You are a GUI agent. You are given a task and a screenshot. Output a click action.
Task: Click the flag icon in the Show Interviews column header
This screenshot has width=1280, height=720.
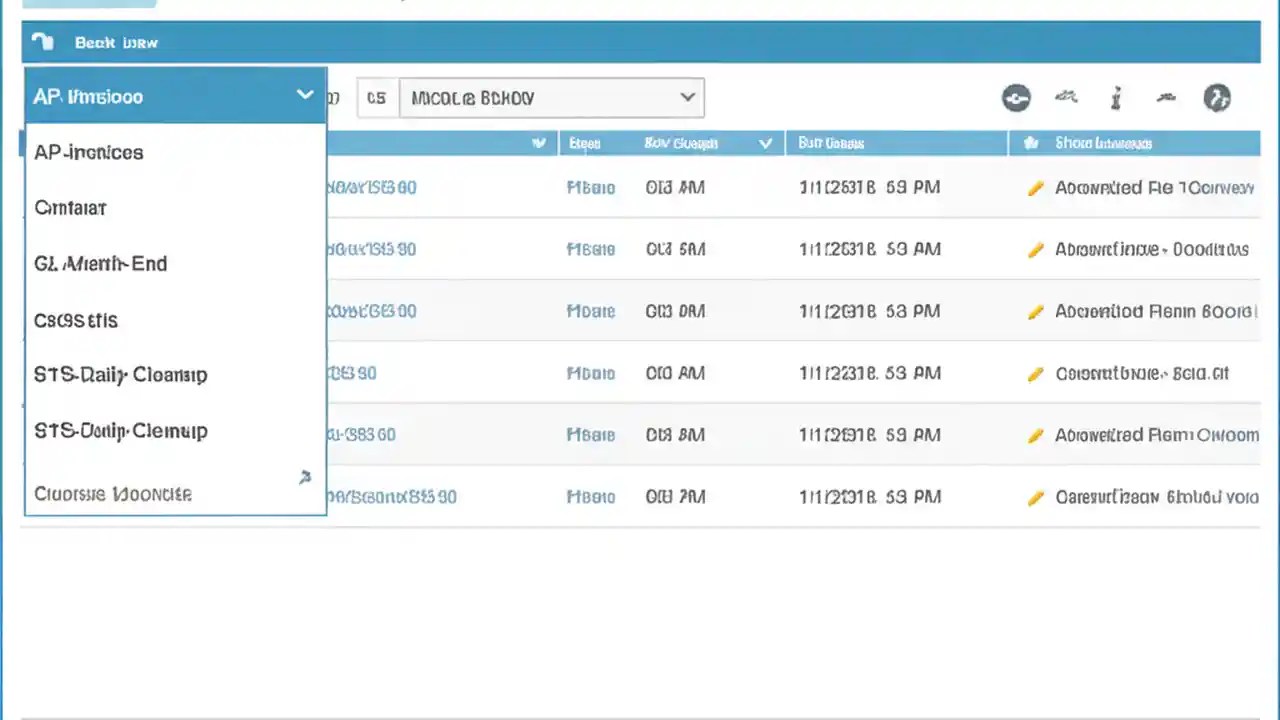pos(1031,143)
